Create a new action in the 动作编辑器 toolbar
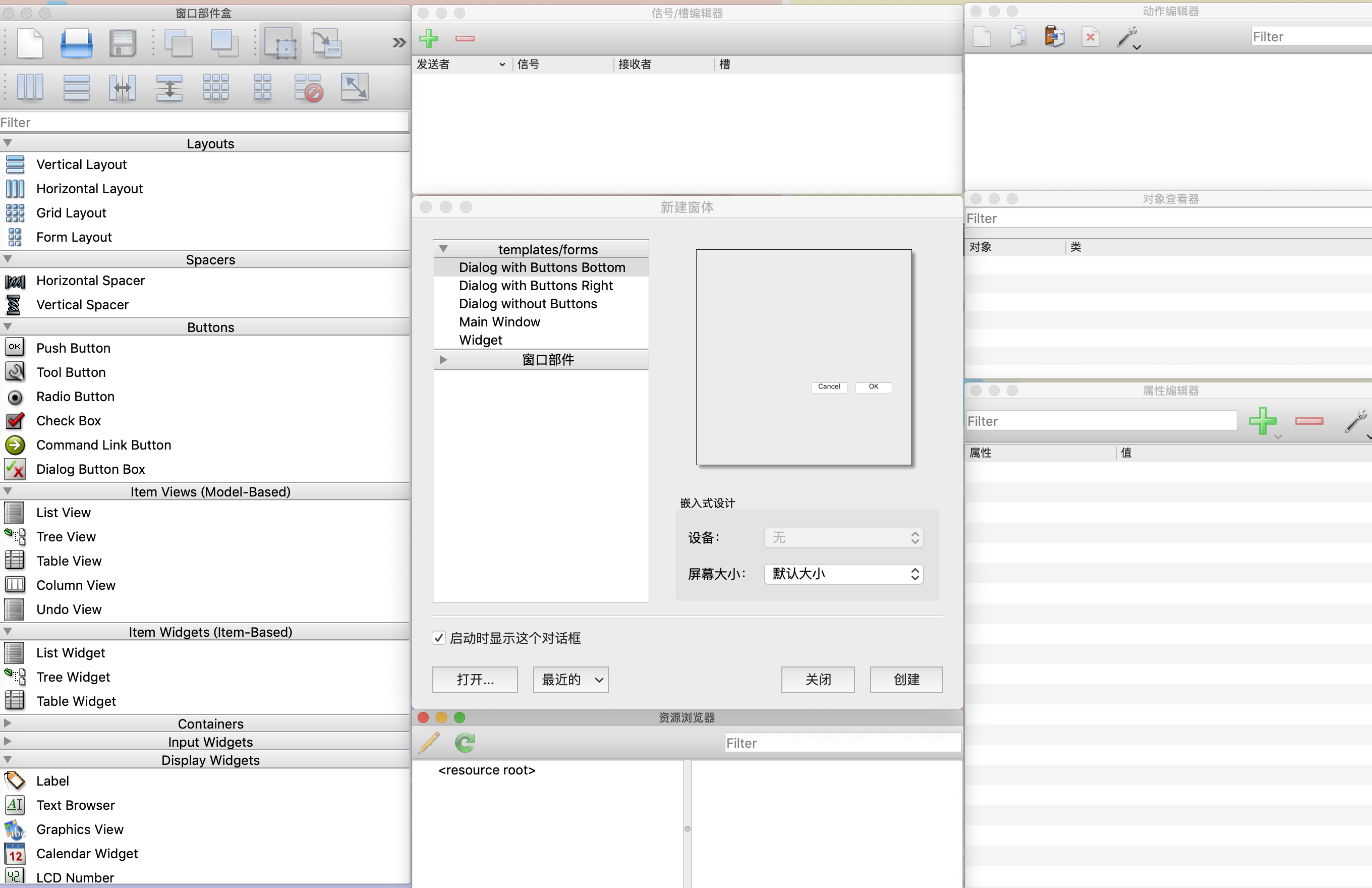This screenshot has width=1372, height=888. tap(982, 36)
